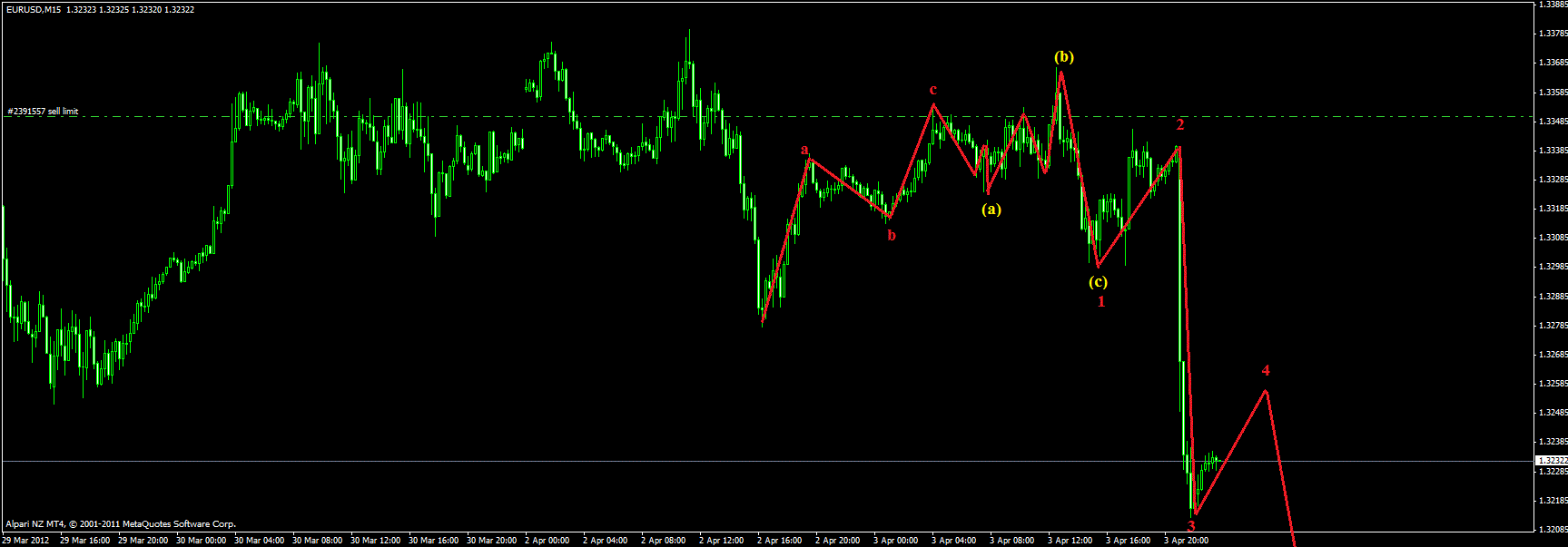Click the '29 Mar 16:00' time axis label

(x=85, y=541)
